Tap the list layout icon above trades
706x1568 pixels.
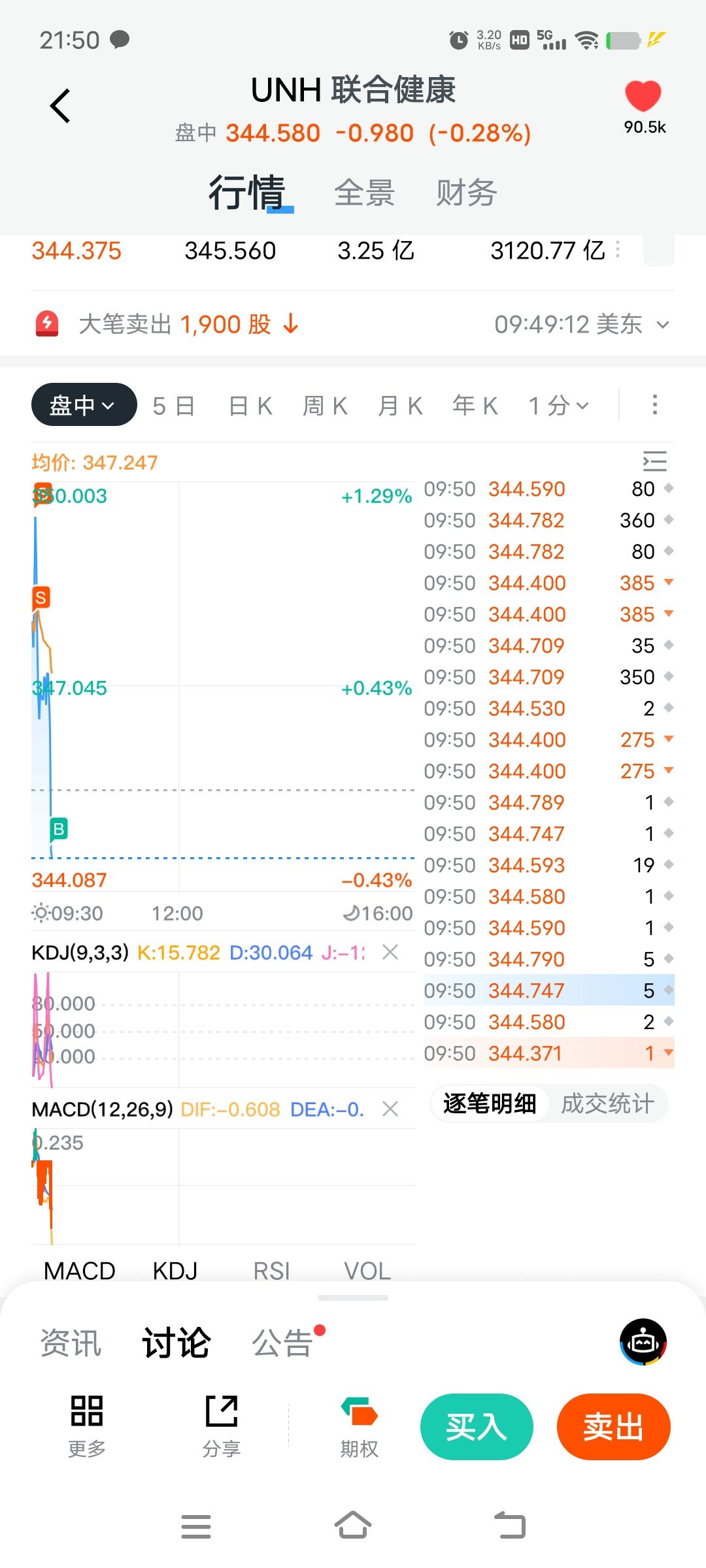coord(654,461)
